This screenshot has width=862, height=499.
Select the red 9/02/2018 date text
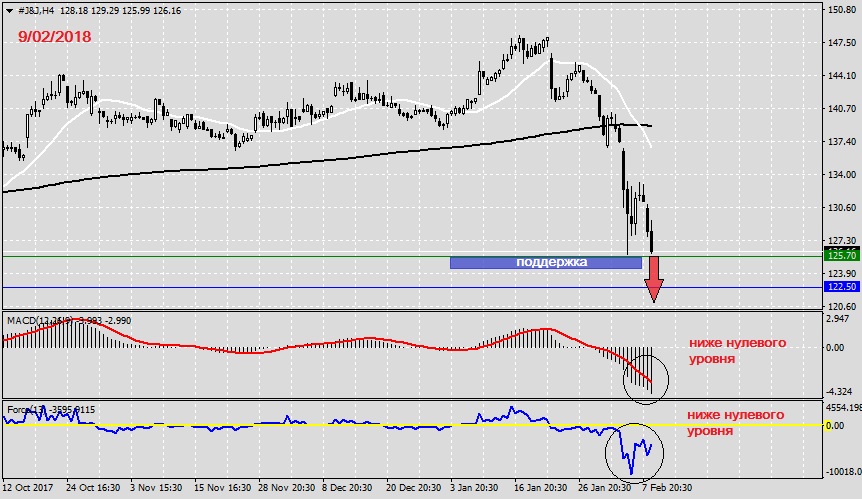[52, 36]
